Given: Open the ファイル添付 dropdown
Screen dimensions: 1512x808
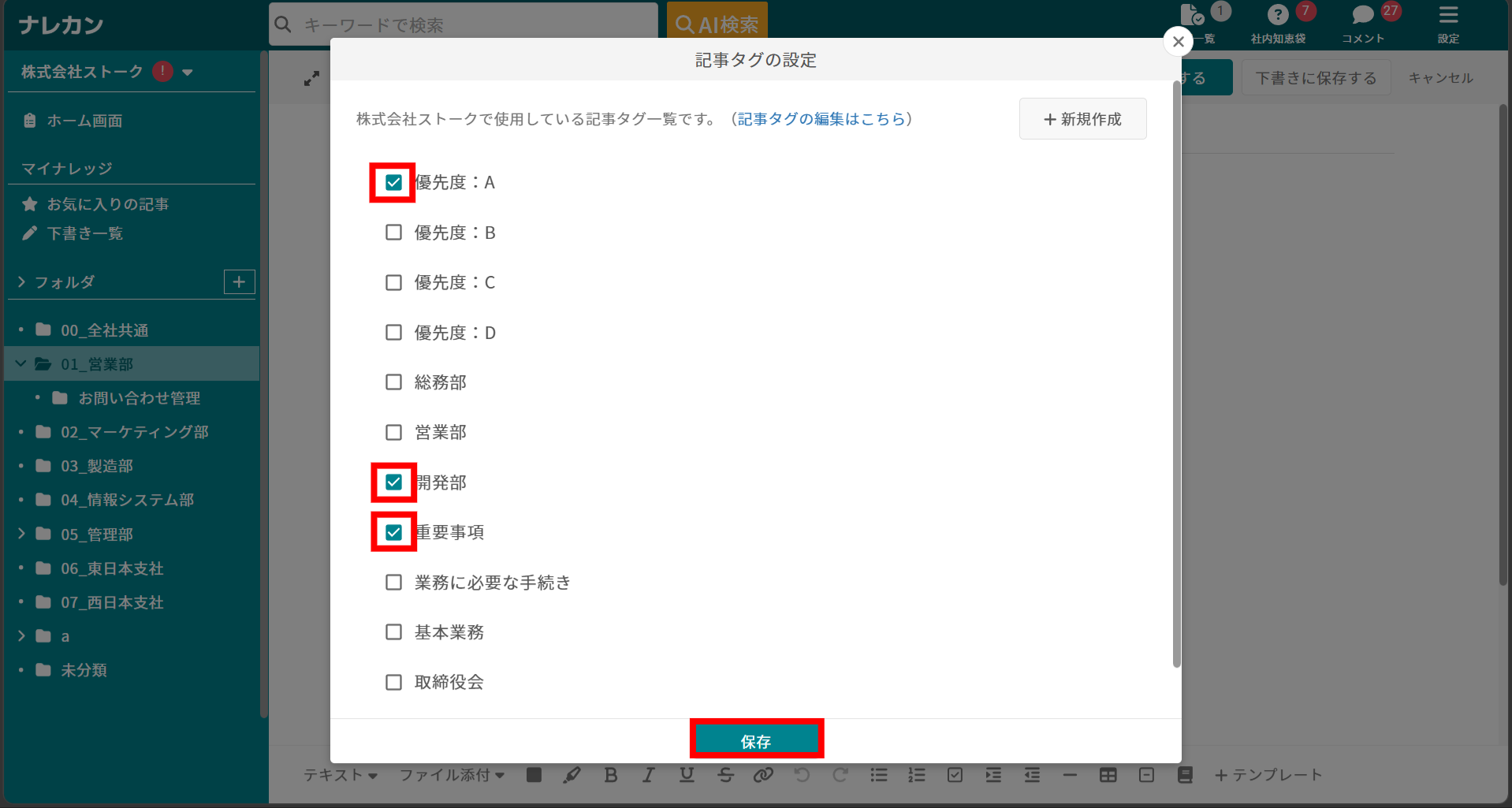Looking at the screenshot, I should 452,775.
